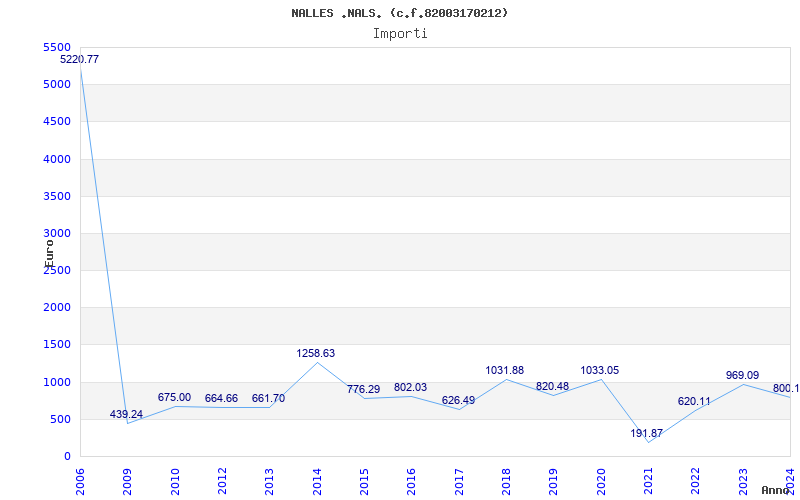Click the 820.48 value label

(x=552, y=387)
